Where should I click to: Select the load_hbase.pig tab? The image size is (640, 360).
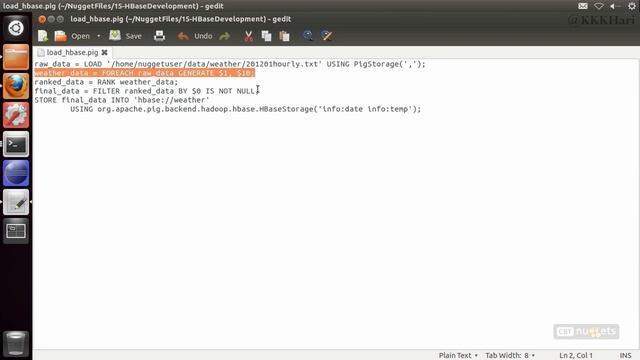[72, 52]
